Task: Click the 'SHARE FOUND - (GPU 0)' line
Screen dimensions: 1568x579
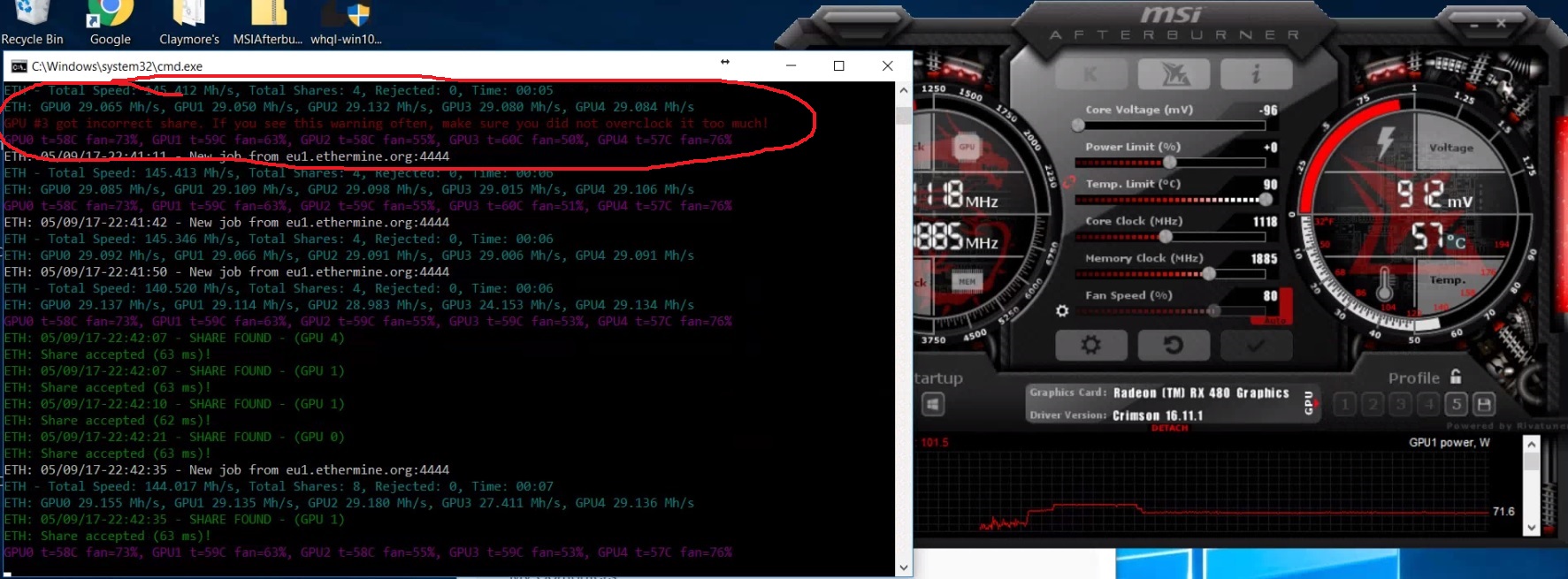Action: coord(174,437)
